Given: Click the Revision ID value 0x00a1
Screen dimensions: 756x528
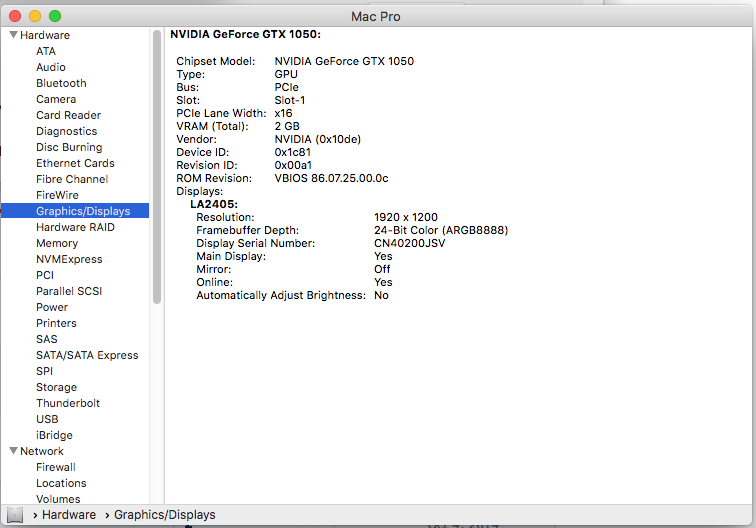Looking at the screenshot, I should (x=293, y=165).
